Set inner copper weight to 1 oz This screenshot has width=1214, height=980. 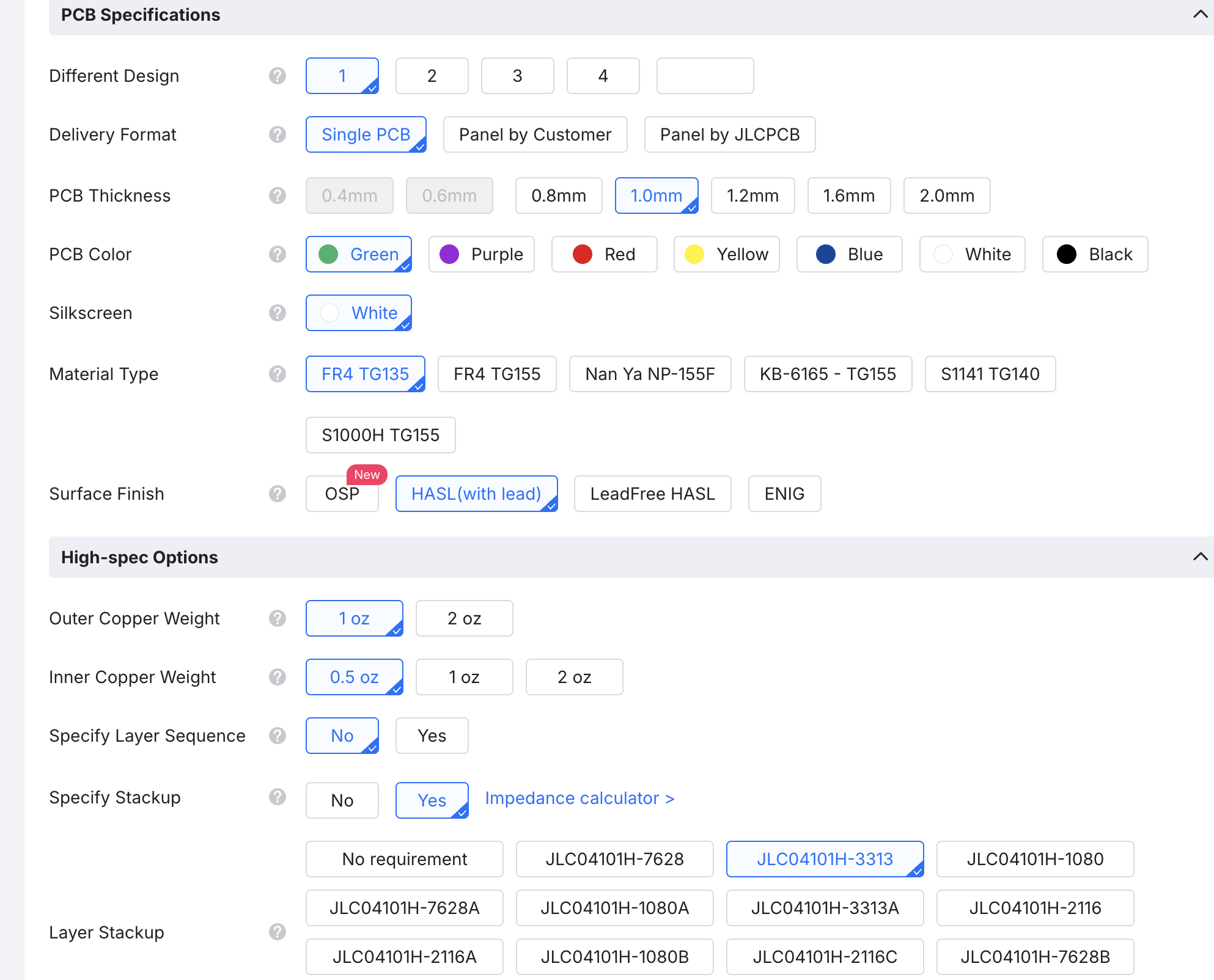465,677
